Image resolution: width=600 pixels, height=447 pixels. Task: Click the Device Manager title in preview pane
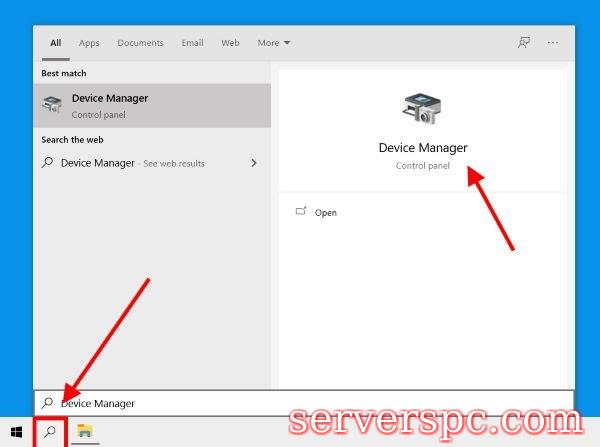tap(422, 148)
